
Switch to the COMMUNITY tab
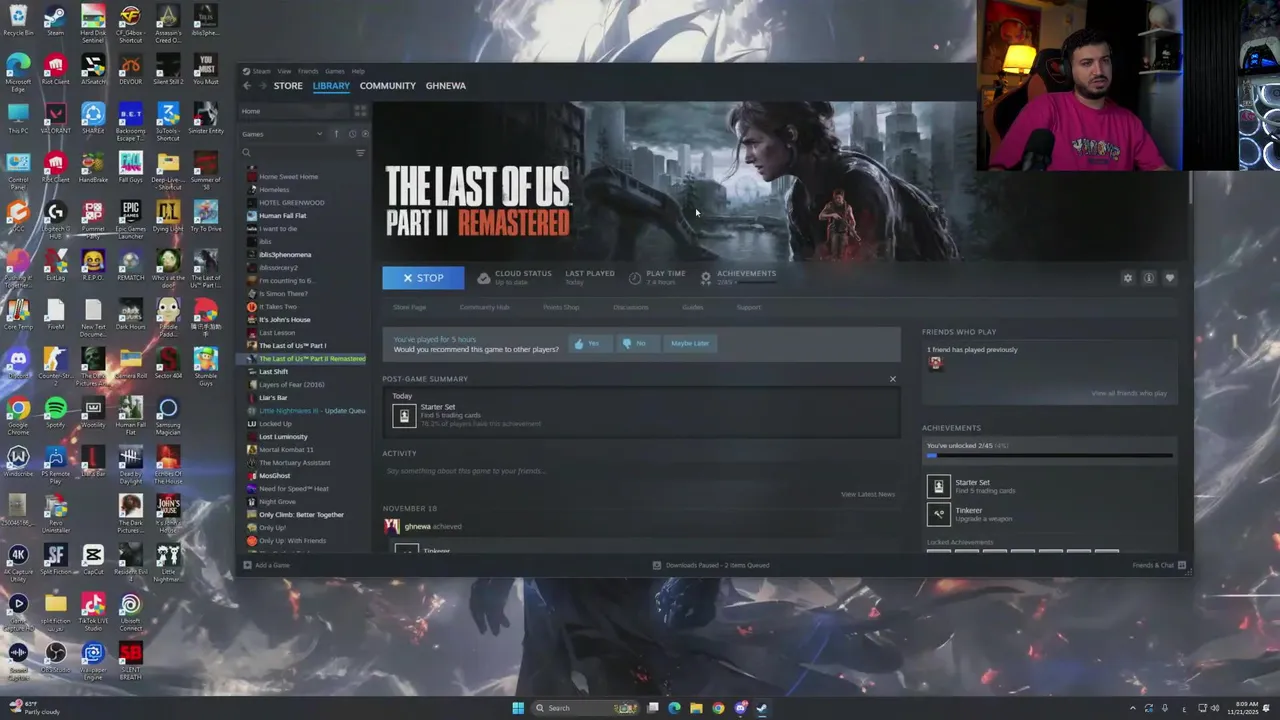388,86
